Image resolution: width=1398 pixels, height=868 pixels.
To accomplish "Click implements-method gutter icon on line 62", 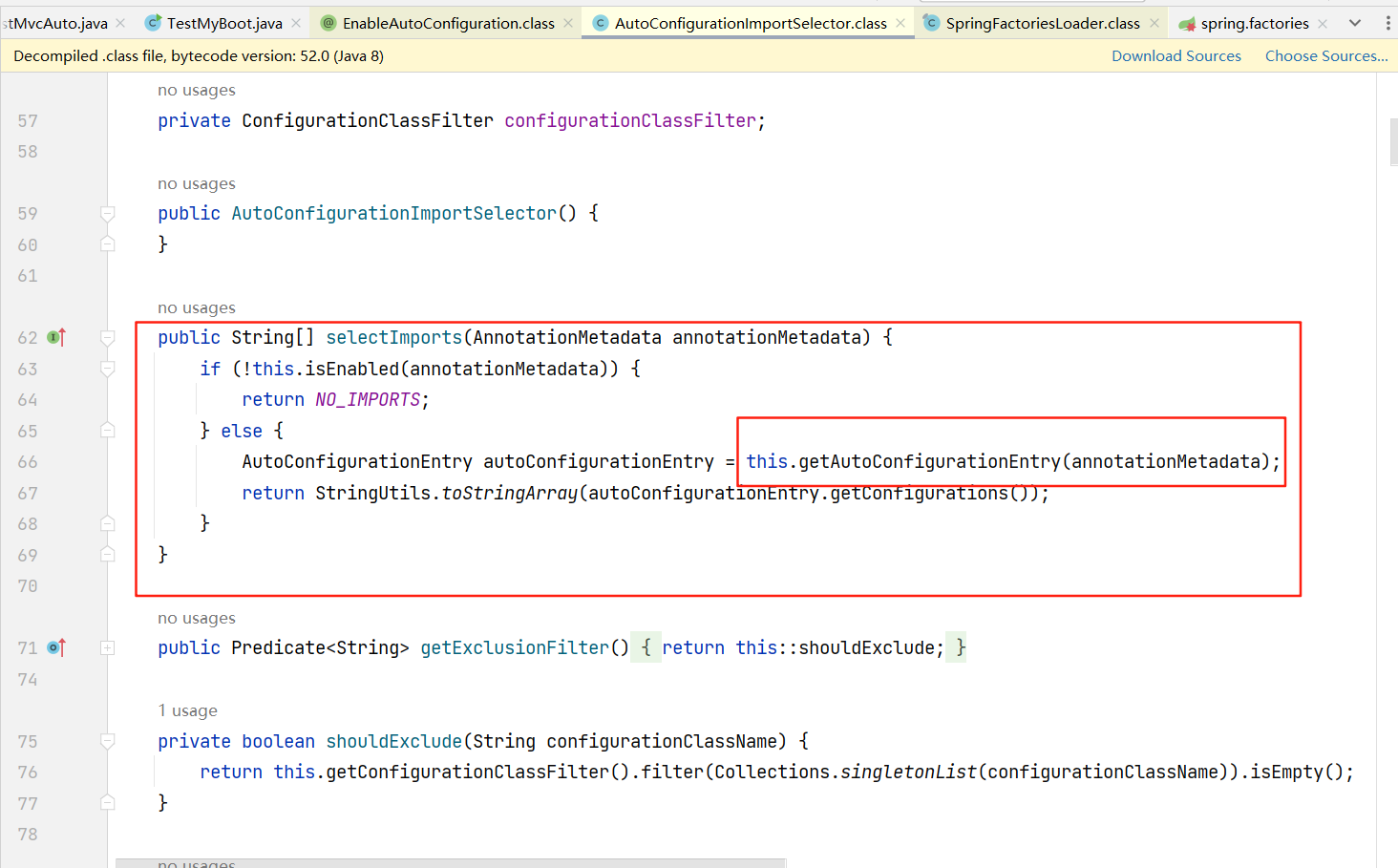I will [x=56, y=337].
